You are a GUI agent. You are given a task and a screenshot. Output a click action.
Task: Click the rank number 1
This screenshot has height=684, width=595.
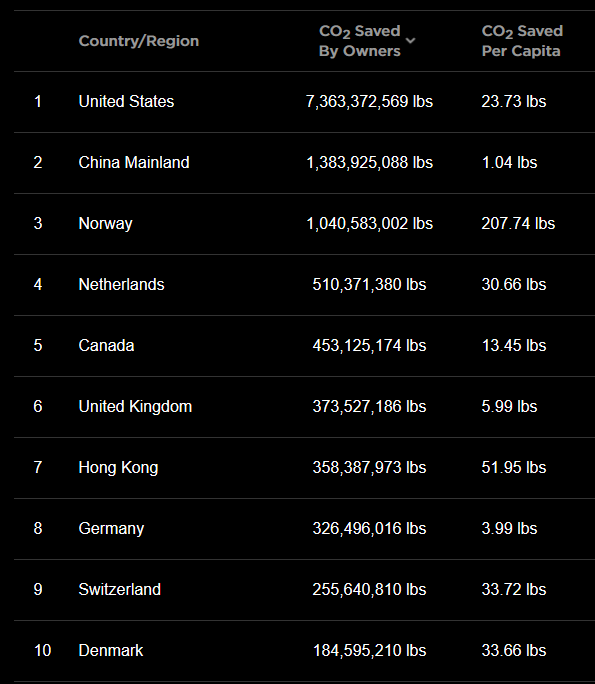point(38,102)
